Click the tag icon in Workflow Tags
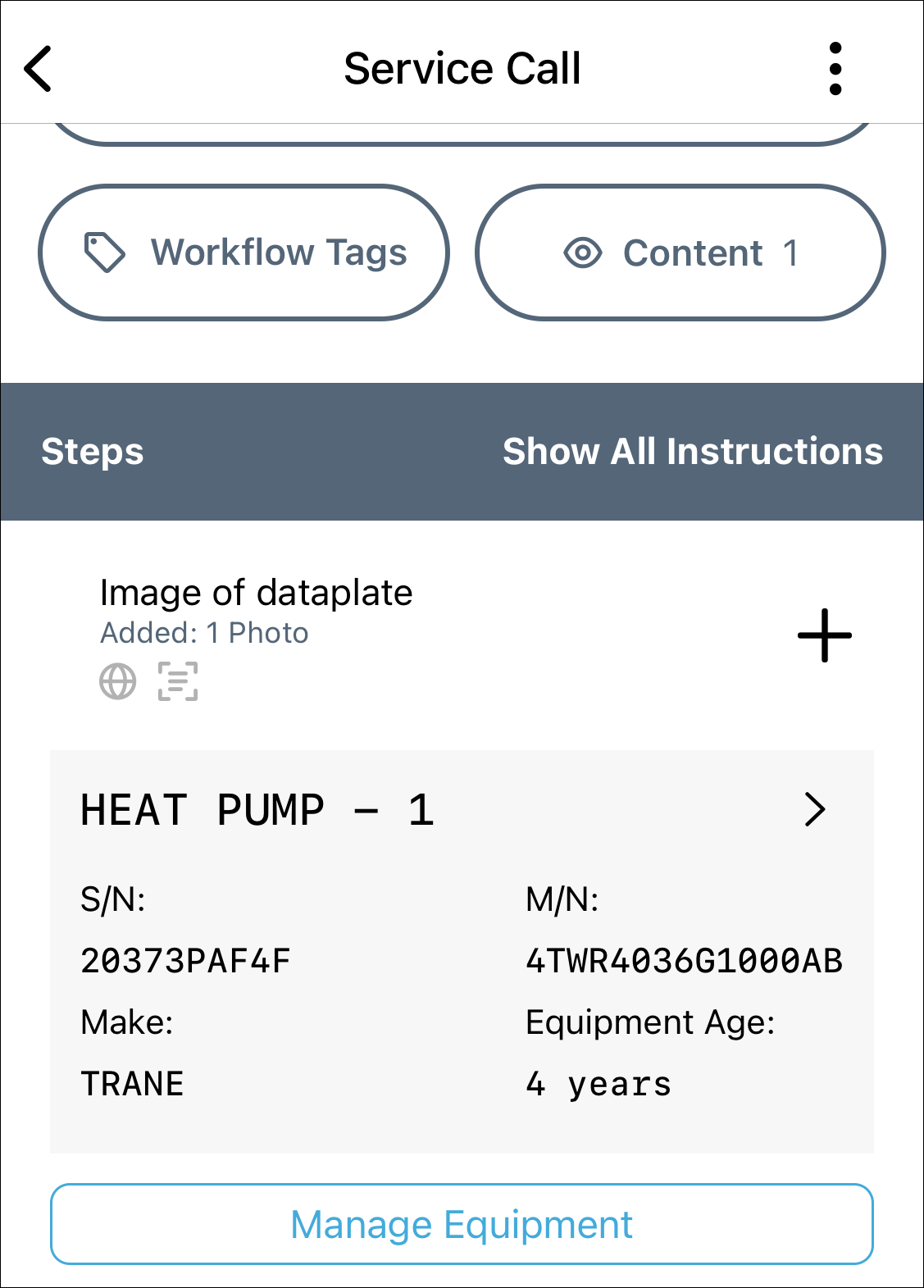The height and width of the screenshot is (1288, 924). (x=105, y=252)
